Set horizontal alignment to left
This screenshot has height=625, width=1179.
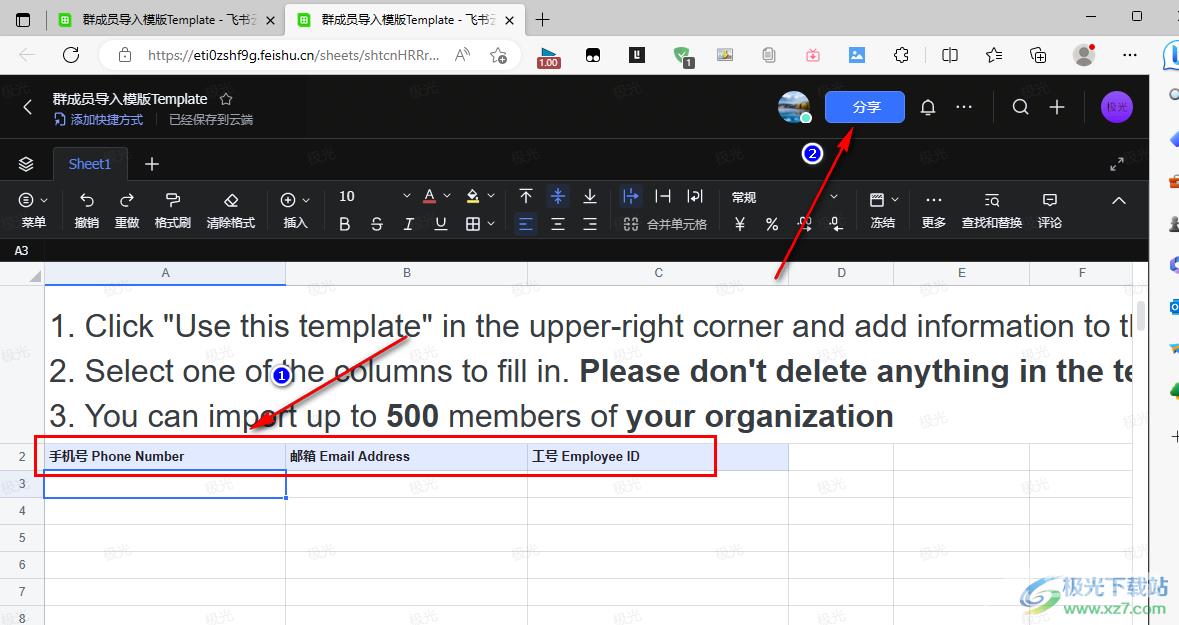tap(526, 223)
